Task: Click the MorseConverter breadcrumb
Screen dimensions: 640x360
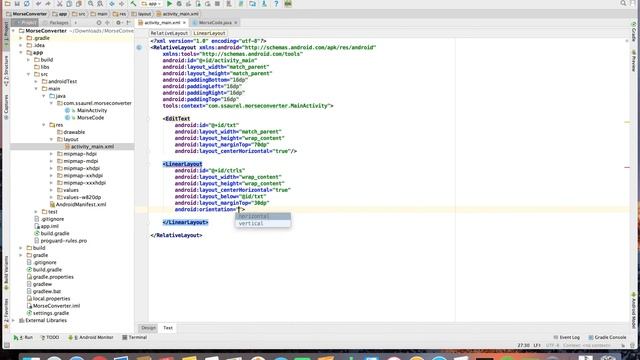Action: point(27,14)
